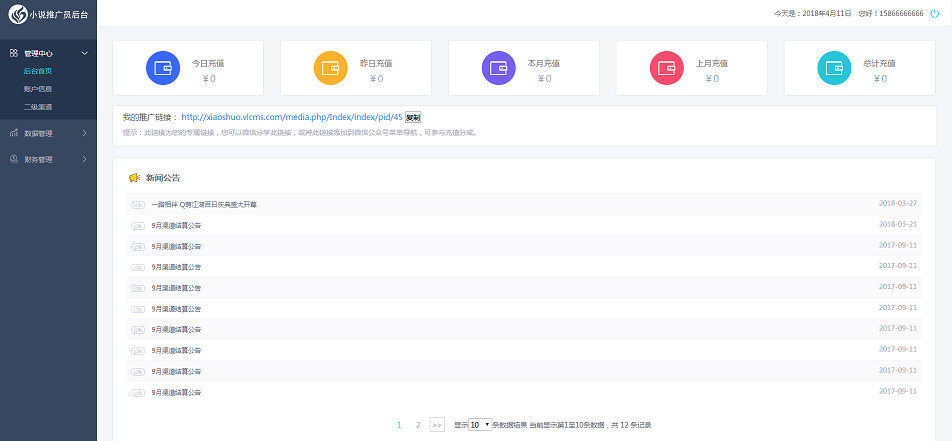Go to page 2 of announcements
The image size is (952, 441).
coord(417,425)
